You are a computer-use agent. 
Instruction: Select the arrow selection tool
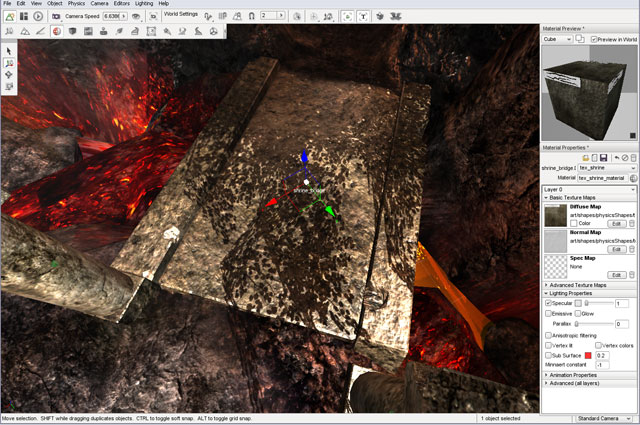coord(9,50)
